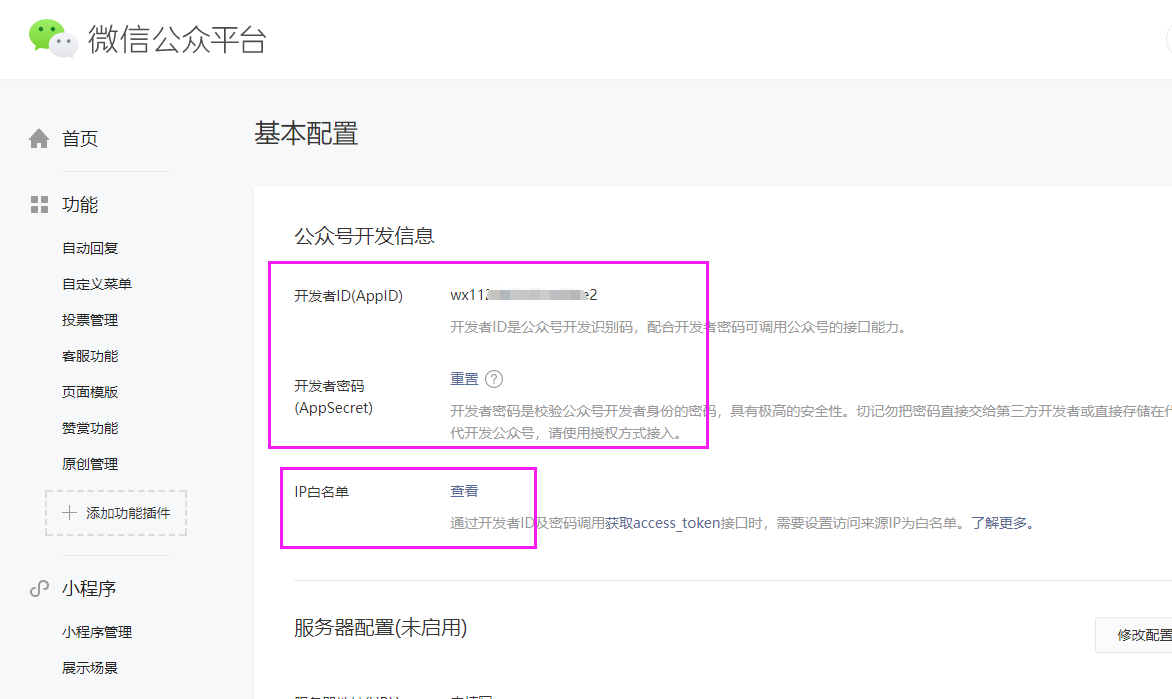
Task: Click 微信公众平台 title text
Action: click(x=177, y=39)
